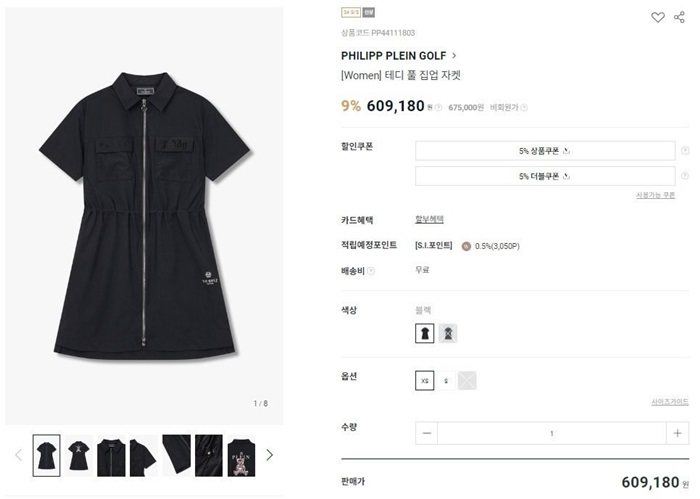700x499 pixels.
Task: Click the quantity input field
Action: point(552,433)
